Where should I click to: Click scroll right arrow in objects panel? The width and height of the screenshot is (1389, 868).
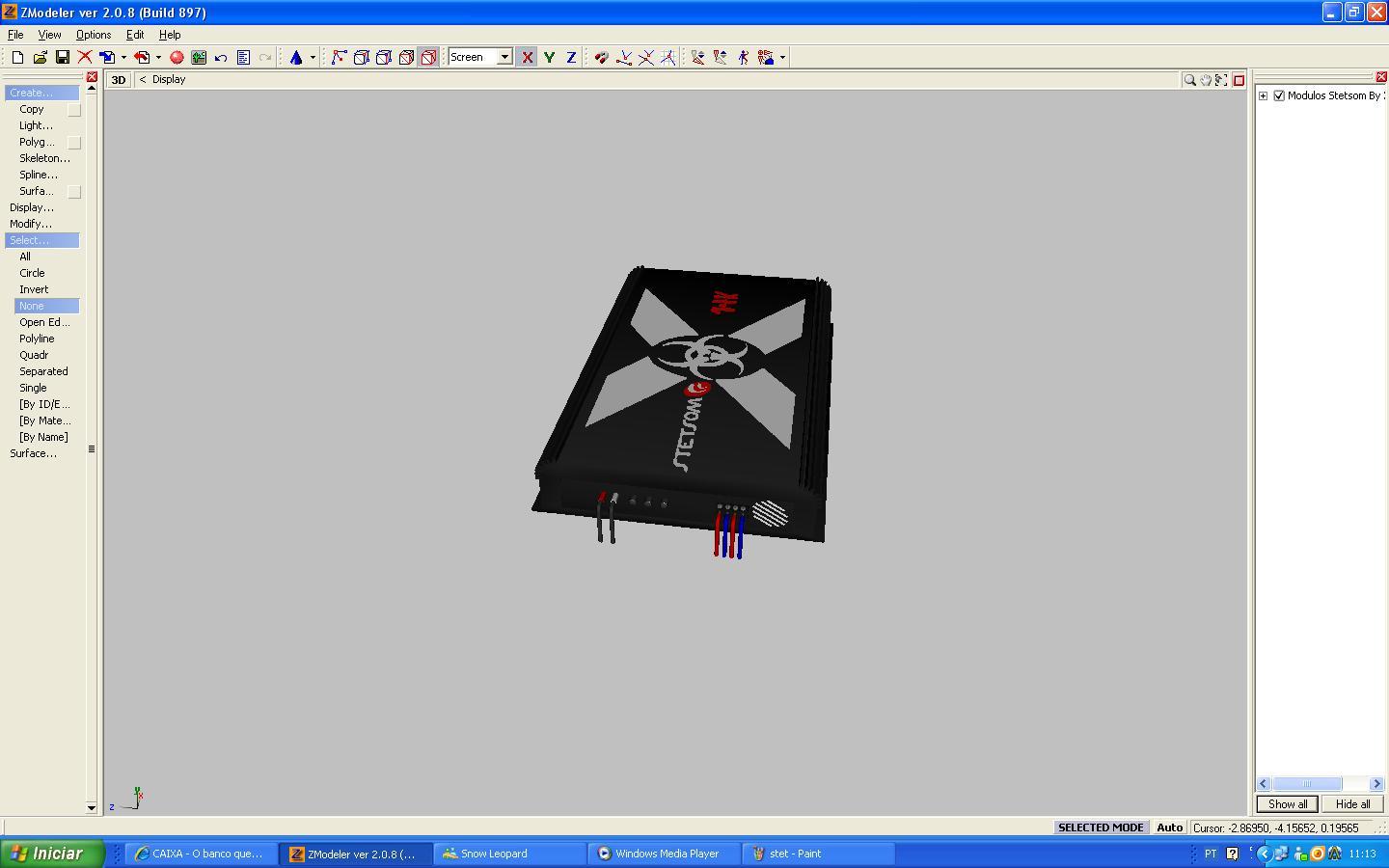coord(1376,784)
